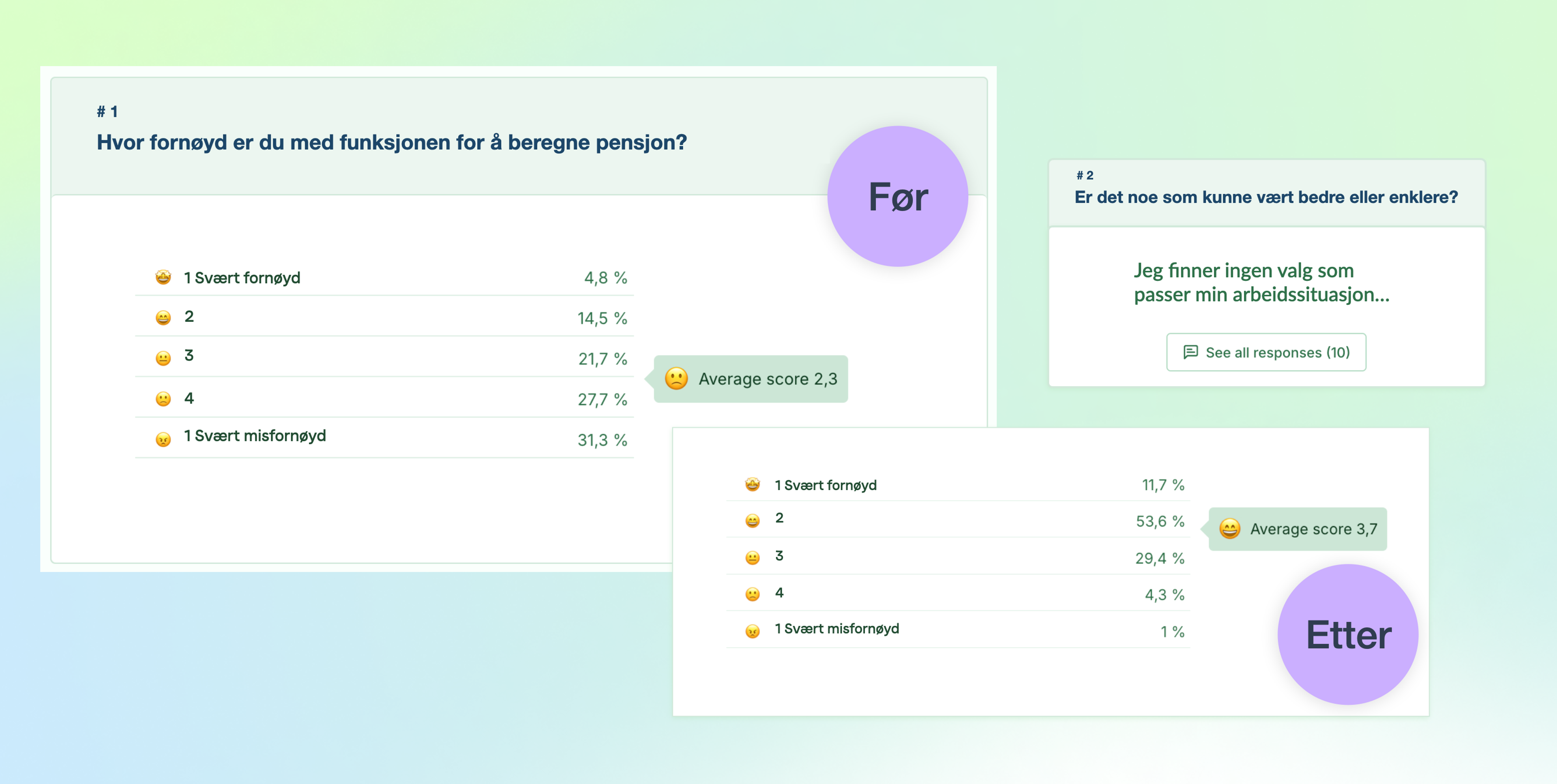This screenshot has height=784, width=1557.
Task: Click the grinning emoji beside 14,5 %
Action: pyautogui.click(x=163, y=317)
